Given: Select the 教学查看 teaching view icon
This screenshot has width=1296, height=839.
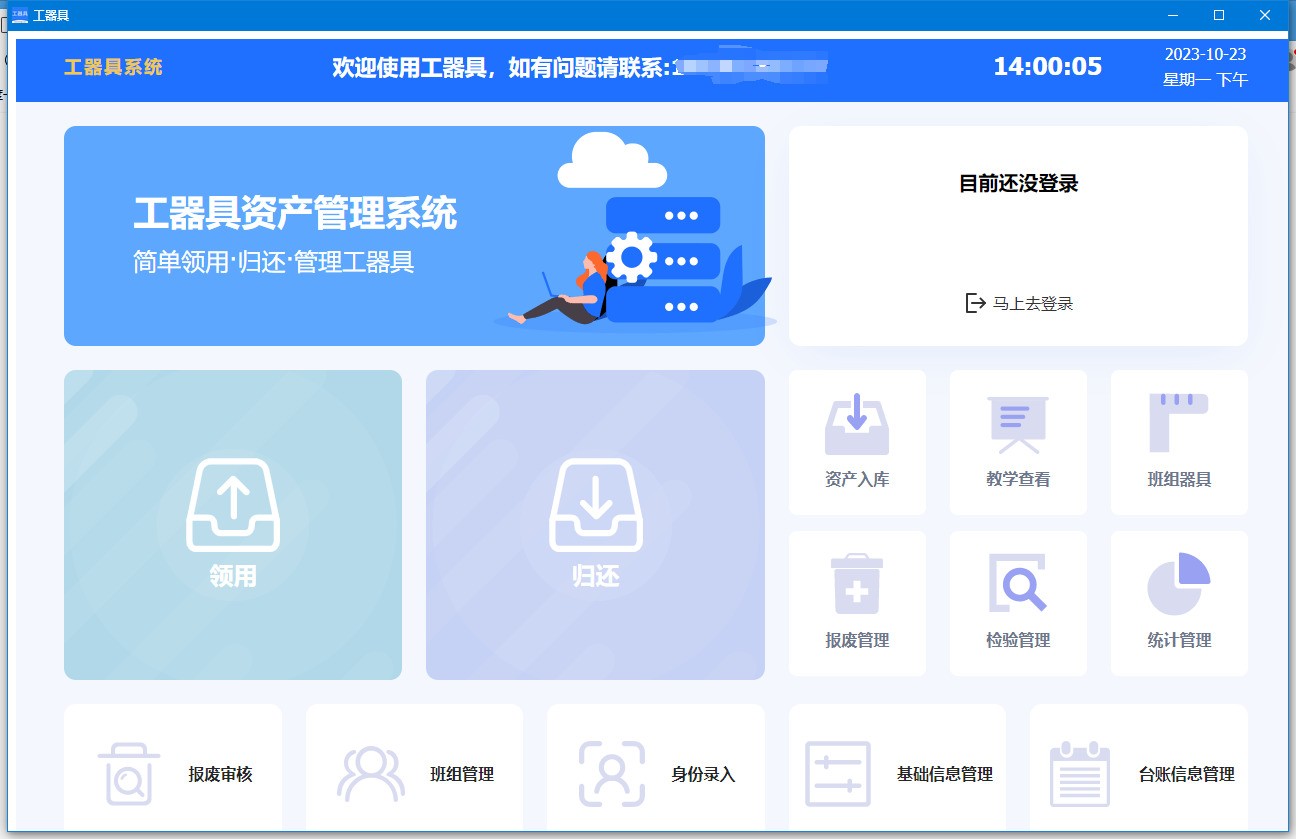Looking at the screenshot, I should point(1018,442).
